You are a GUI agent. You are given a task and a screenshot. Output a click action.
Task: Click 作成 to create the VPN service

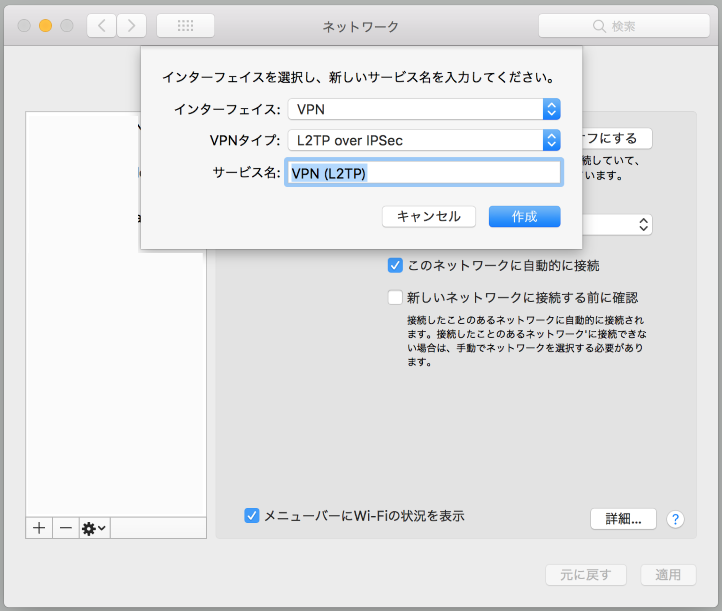click(524, 216)
